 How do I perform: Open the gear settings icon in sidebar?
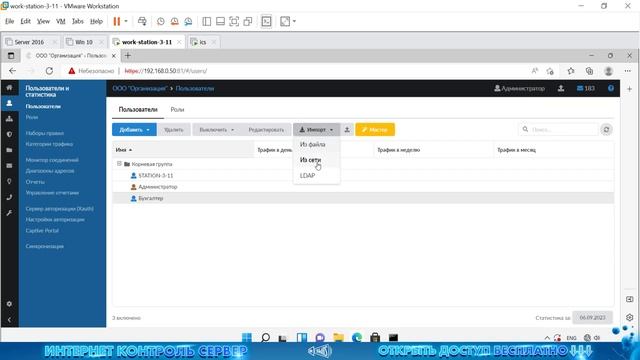9,304
